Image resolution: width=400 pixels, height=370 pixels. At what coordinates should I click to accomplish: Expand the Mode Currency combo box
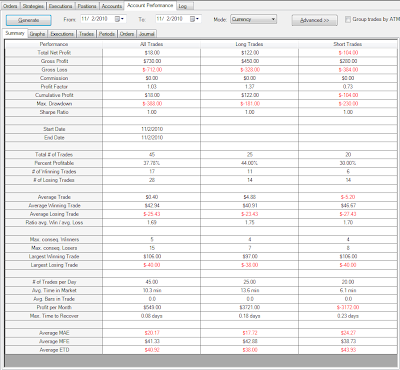253,19
